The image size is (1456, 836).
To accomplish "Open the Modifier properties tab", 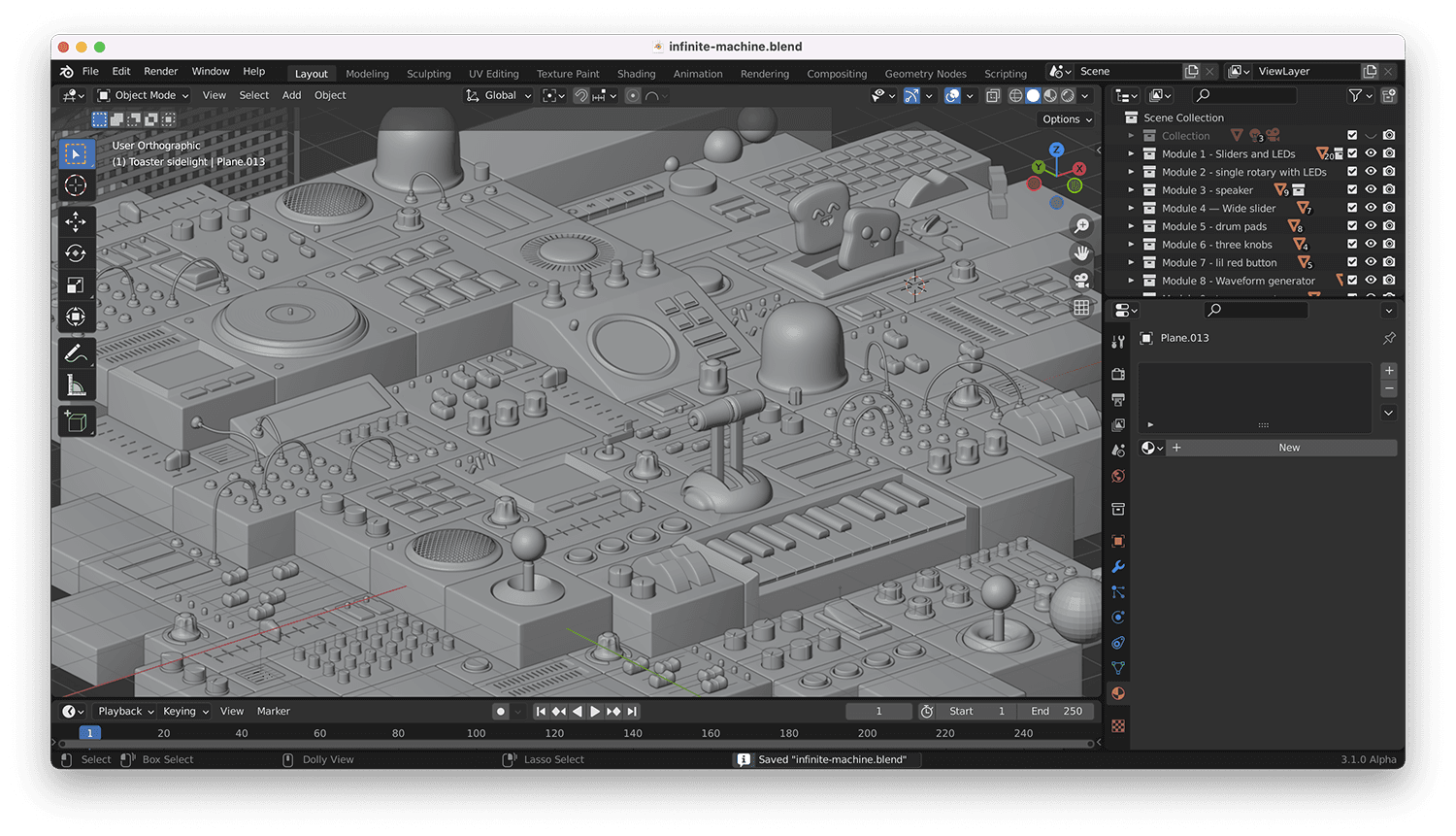I will (1117, 566).
